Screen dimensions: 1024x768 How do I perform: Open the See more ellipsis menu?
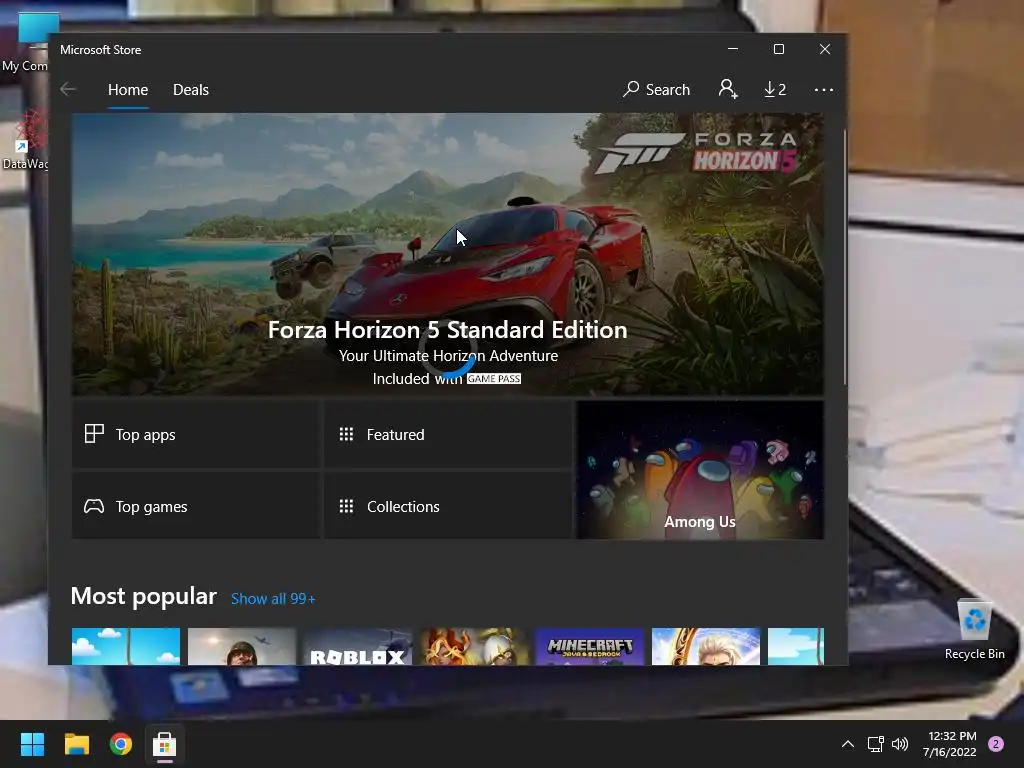[824, 89]
